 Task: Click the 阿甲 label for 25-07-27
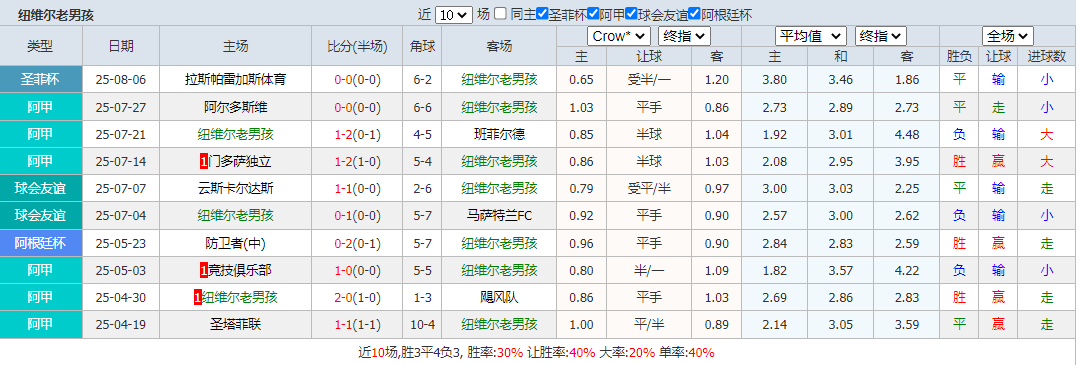point(41,107)
